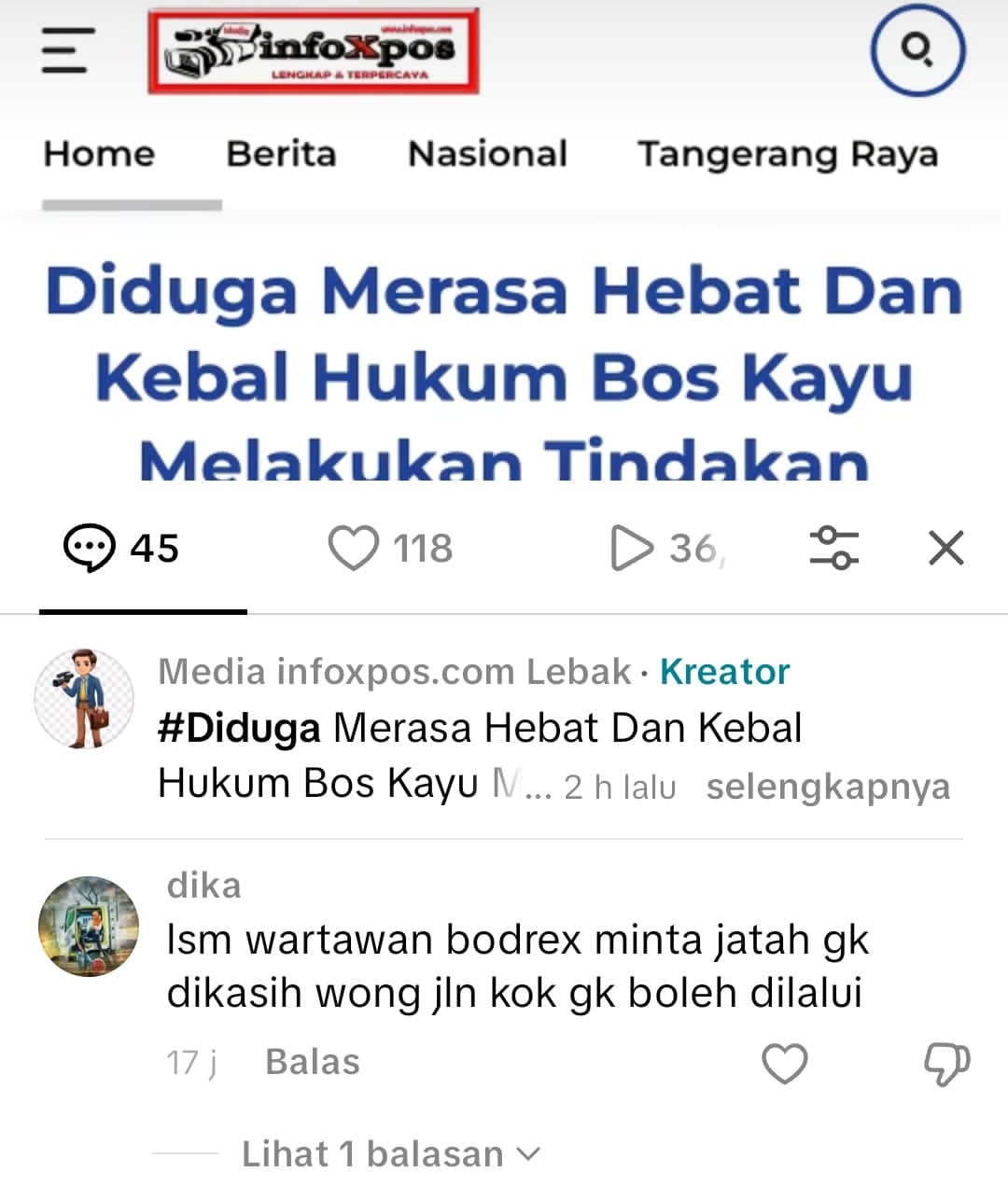Tap the circular search icon
The height and width of the screenshot is (1200, 1008).
[917, 50]
